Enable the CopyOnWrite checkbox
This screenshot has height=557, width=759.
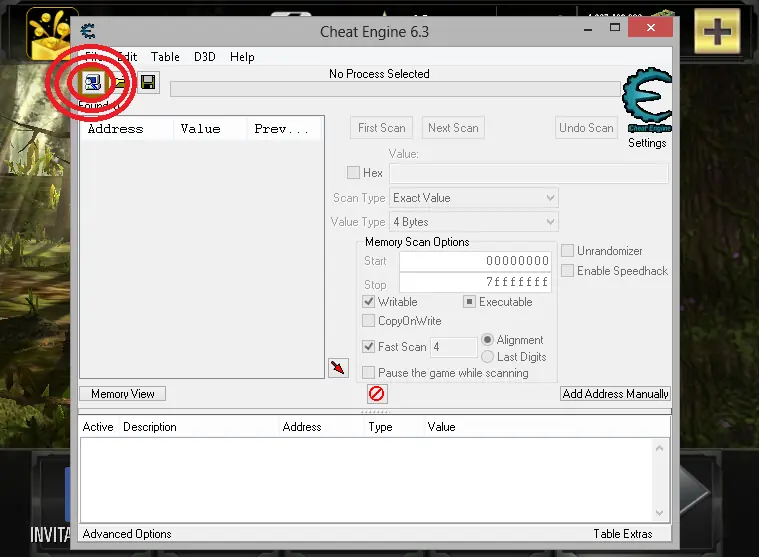(x=368, y=321)
